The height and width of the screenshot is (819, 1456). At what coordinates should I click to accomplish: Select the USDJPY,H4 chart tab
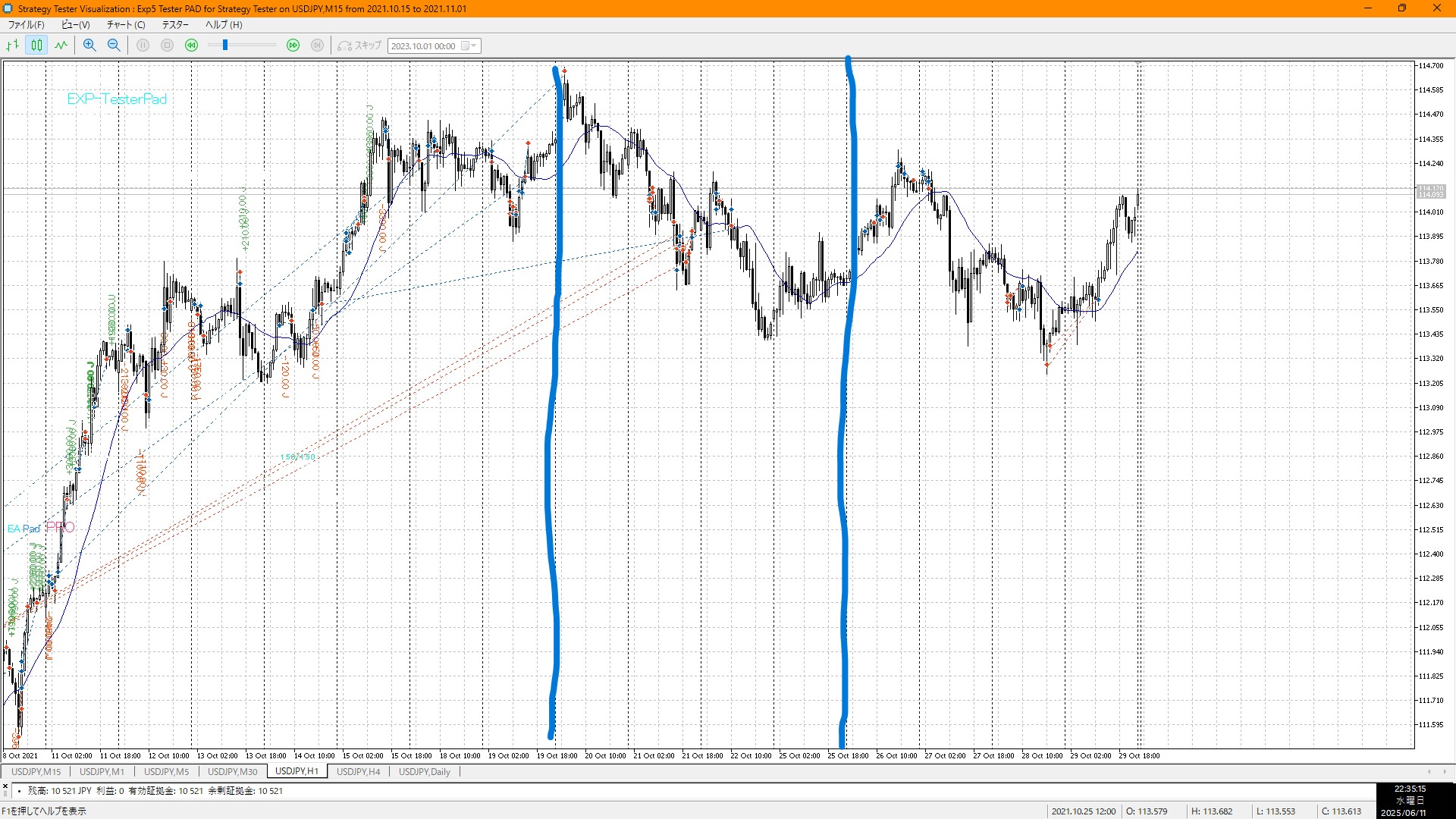click(358, 771)
